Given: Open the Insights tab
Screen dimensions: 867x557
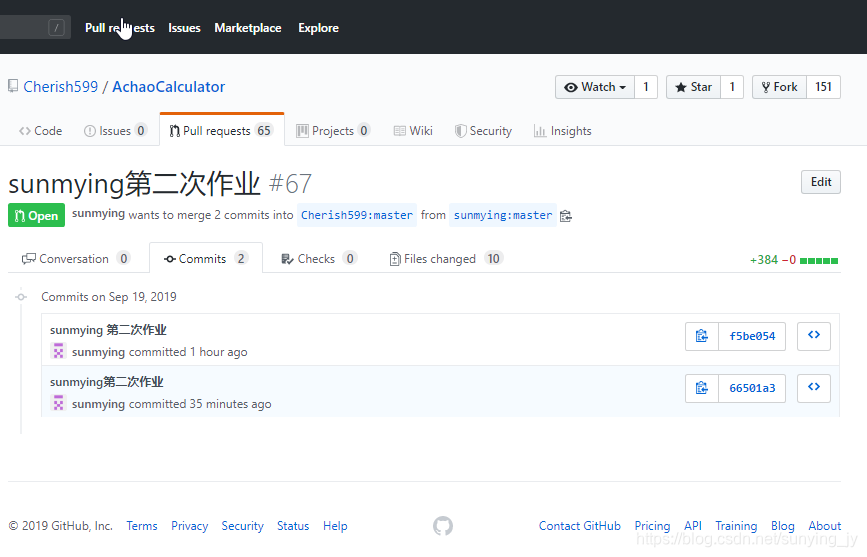Looking at the screenshot, I should pyautogui.click(x=563, y=131).
